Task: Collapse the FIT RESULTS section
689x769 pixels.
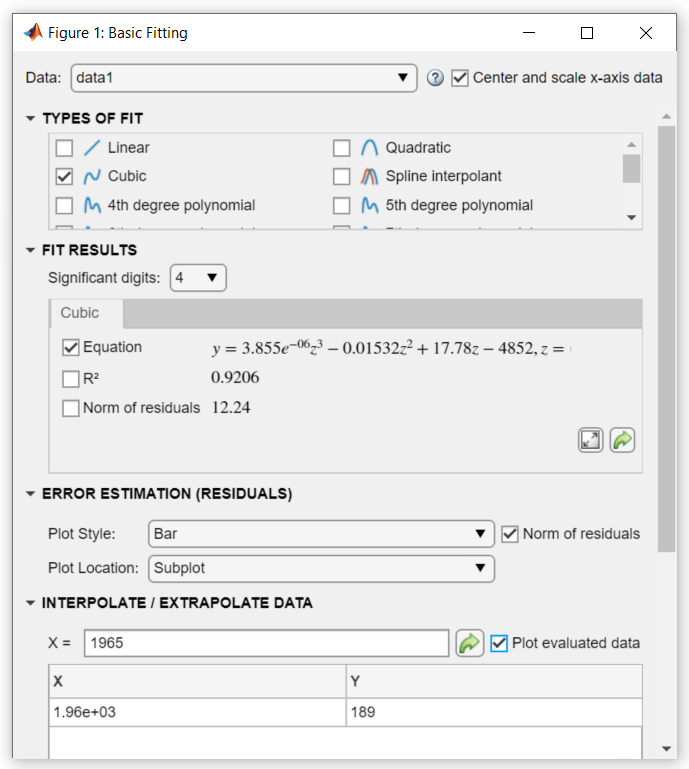Action: pos(31,250)
